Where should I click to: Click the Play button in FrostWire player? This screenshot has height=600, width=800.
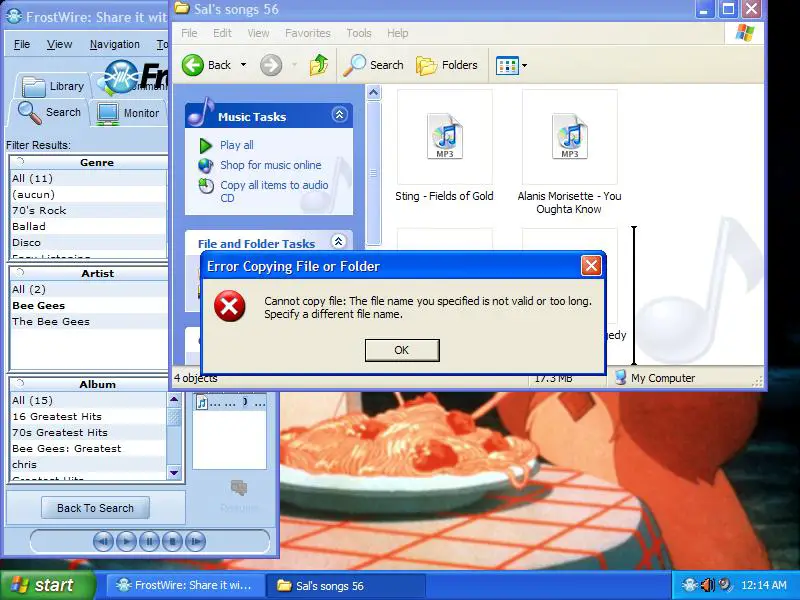[x=126, y=541]
